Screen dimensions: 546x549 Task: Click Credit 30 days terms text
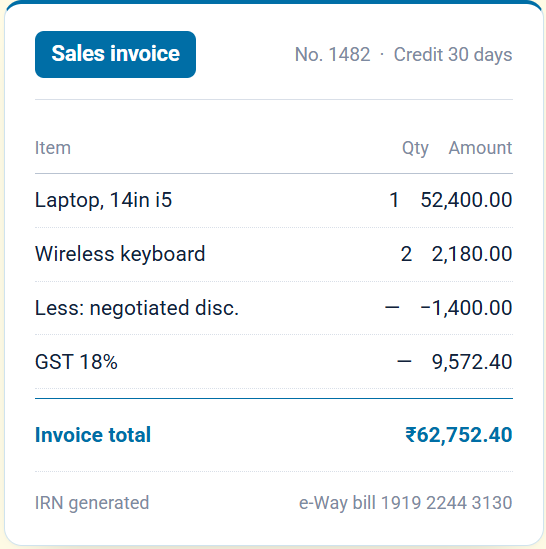pos(453,55)
